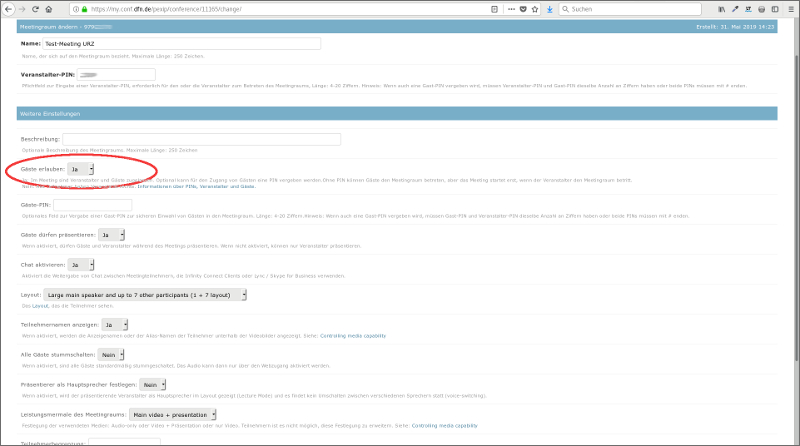The height and width of the screenshot is (446, 800).
Task: Open the Firefox downloads arrow
Action: 548,8
